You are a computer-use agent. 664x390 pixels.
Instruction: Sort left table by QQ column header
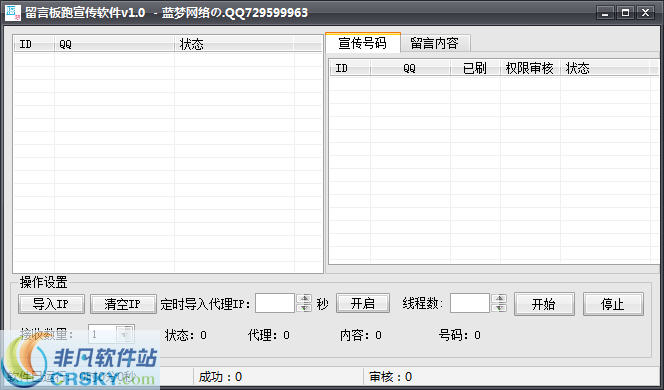pos(114,44)
